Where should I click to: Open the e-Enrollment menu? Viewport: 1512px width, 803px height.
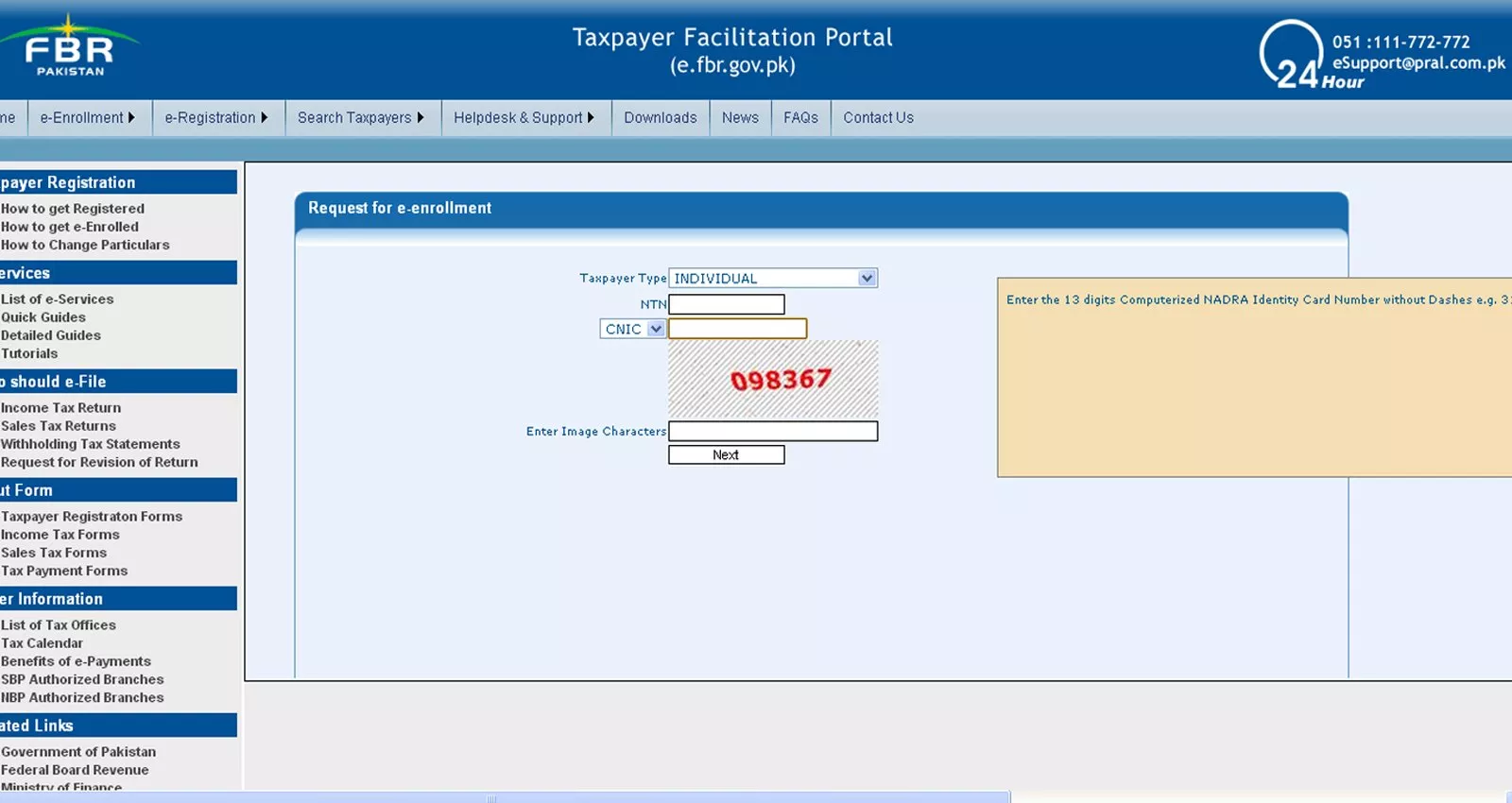tap(88, 118)
